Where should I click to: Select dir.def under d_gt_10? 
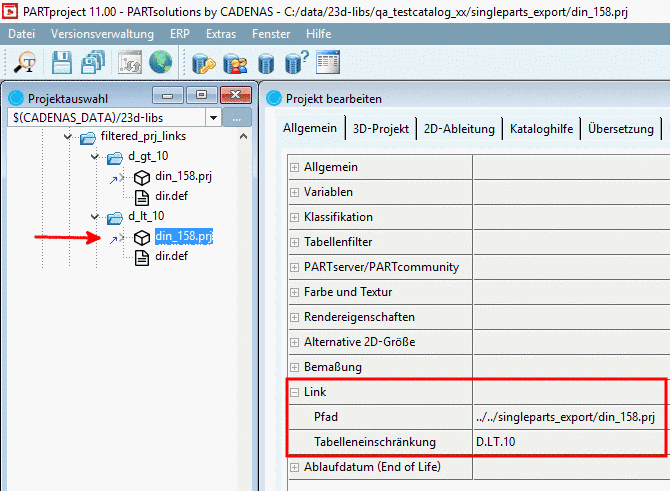click(171, 196)
